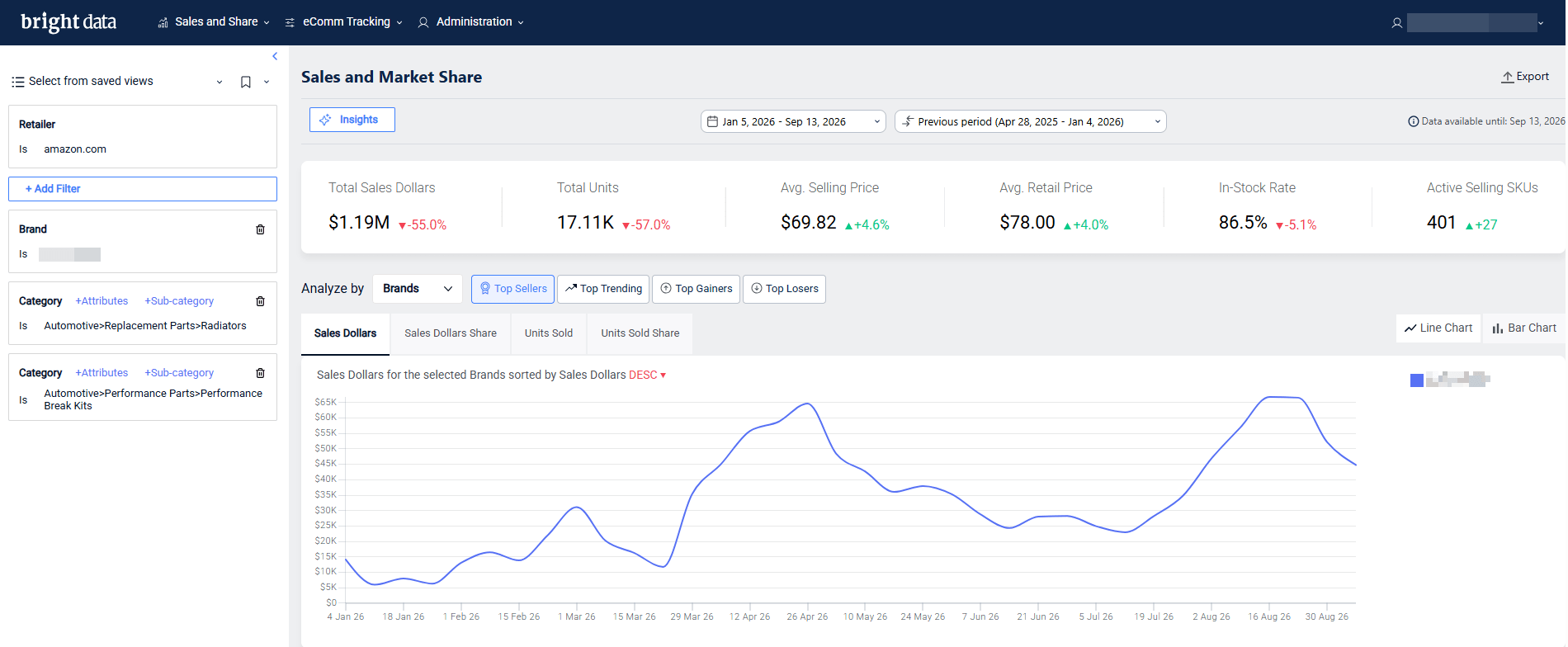Open the Analyze by Brands dropdown
This screenshot has width=1568, height=647.
(418, 289)
